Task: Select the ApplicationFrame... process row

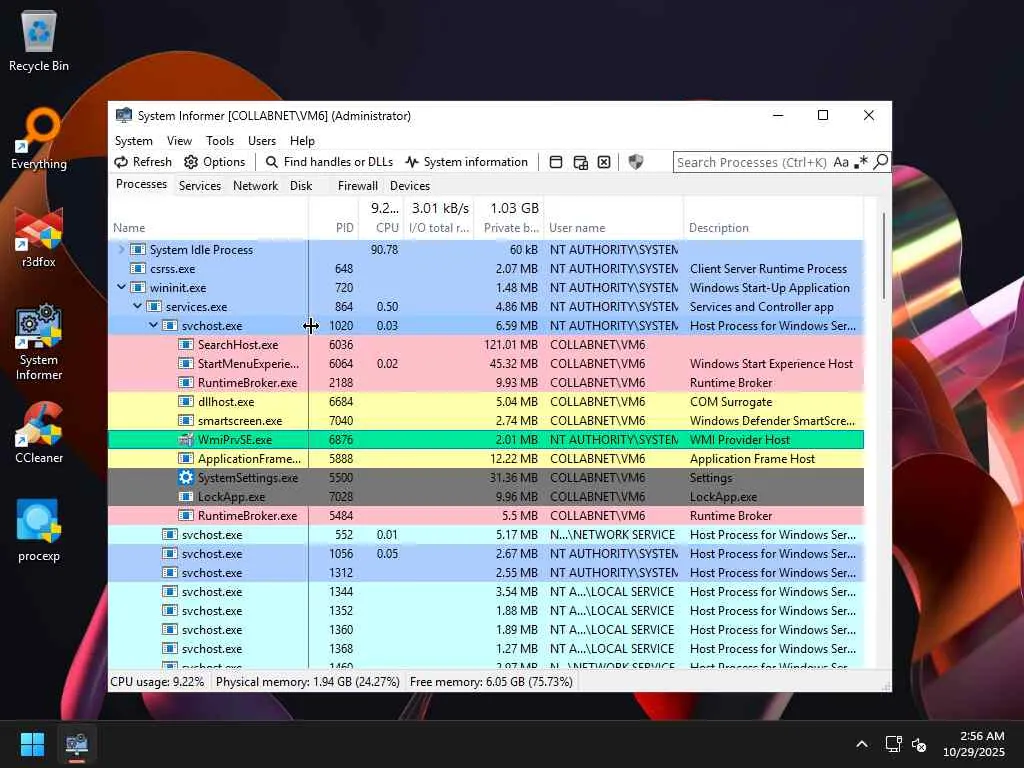Action: (486, 458)
